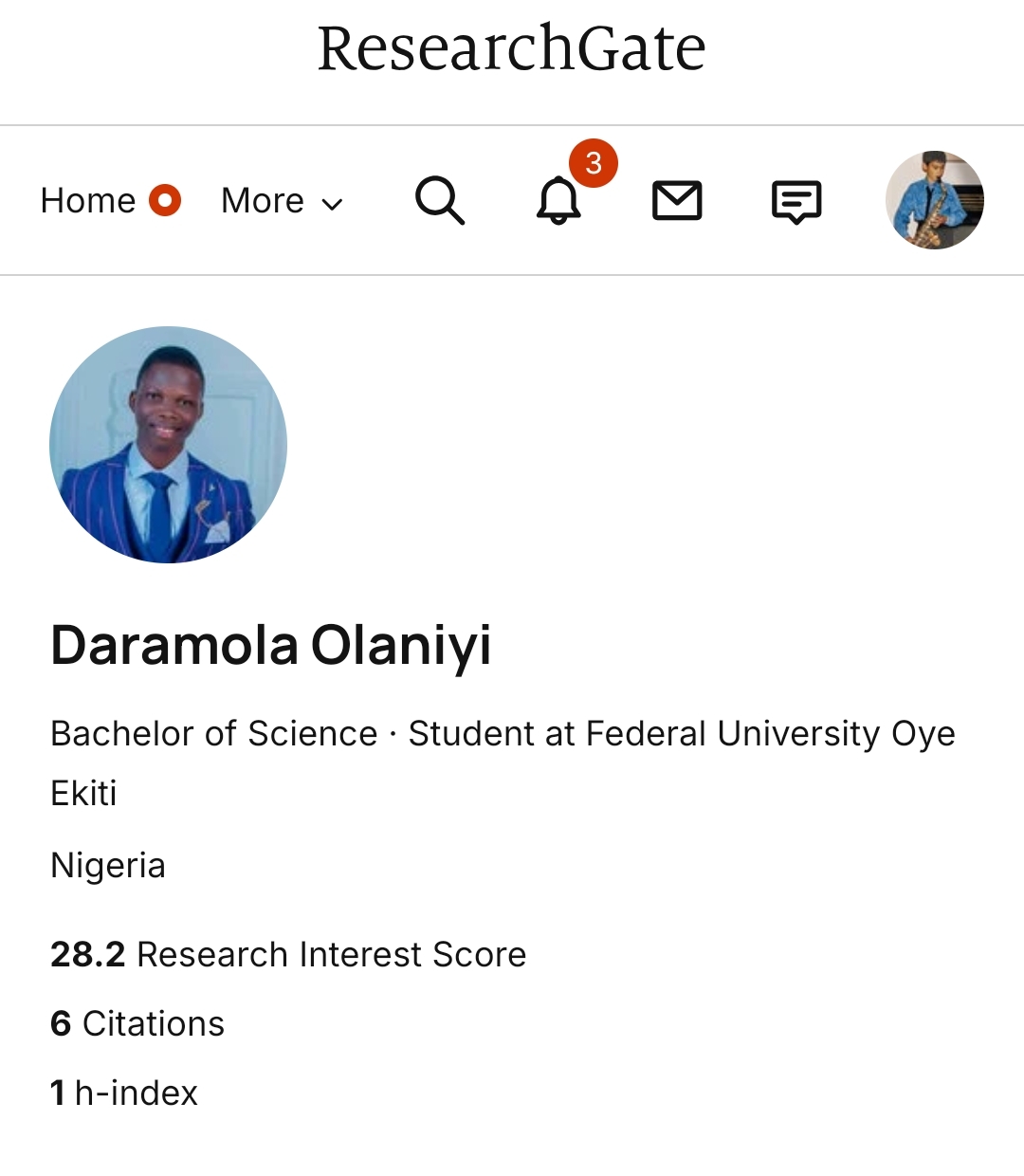
Task: View the 6 Citations stat
Action: [137, 1023]
